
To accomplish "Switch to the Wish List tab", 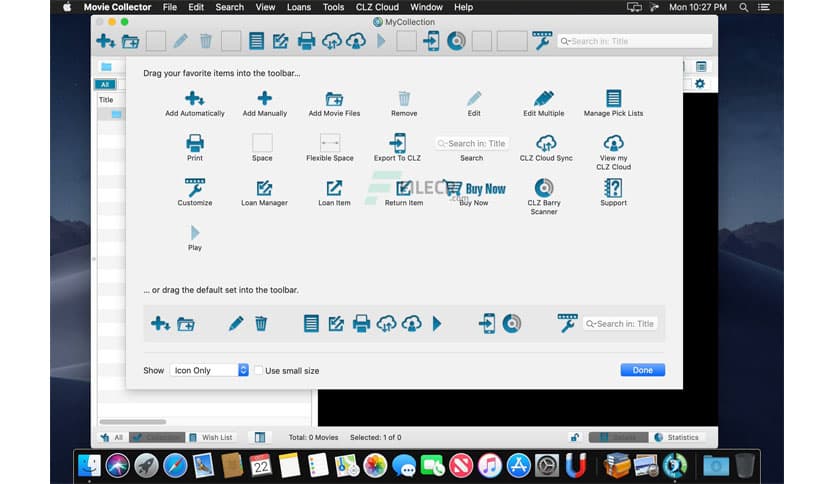I will (211, 437).
